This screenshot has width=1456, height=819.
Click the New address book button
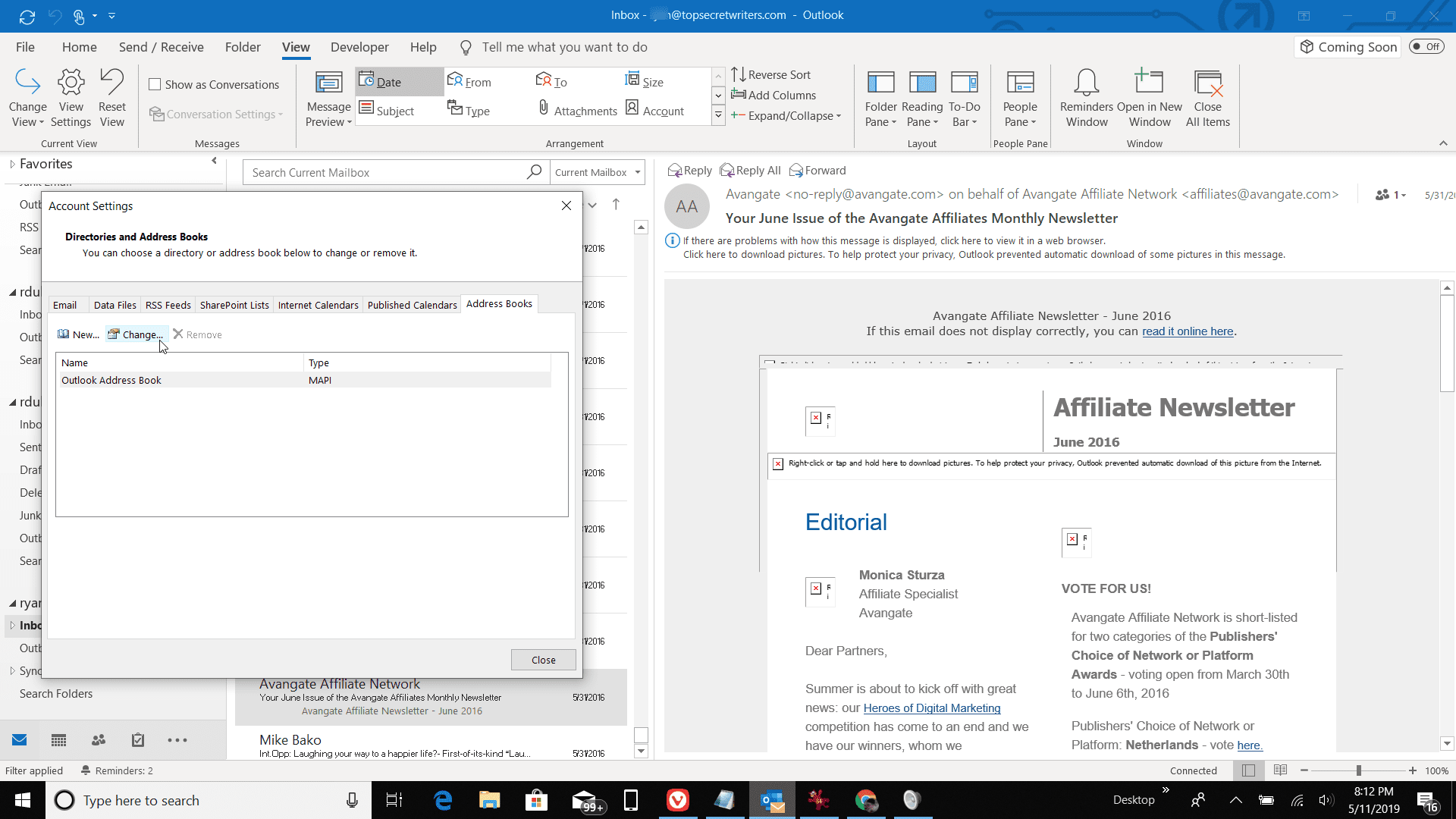click(78, 334)
